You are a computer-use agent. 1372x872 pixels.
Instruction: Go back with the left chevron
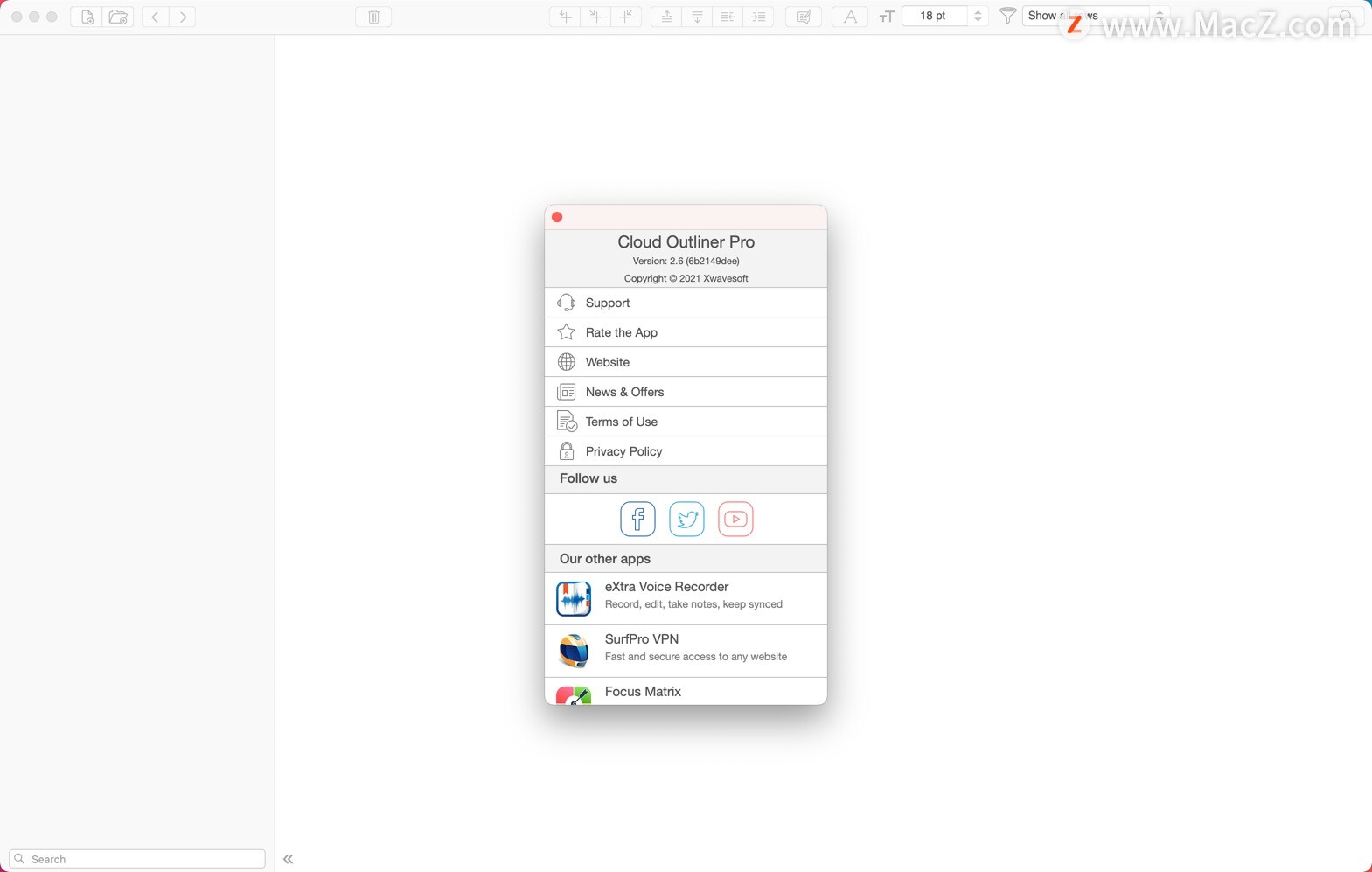pyautogui.click(x=155, y=17)
